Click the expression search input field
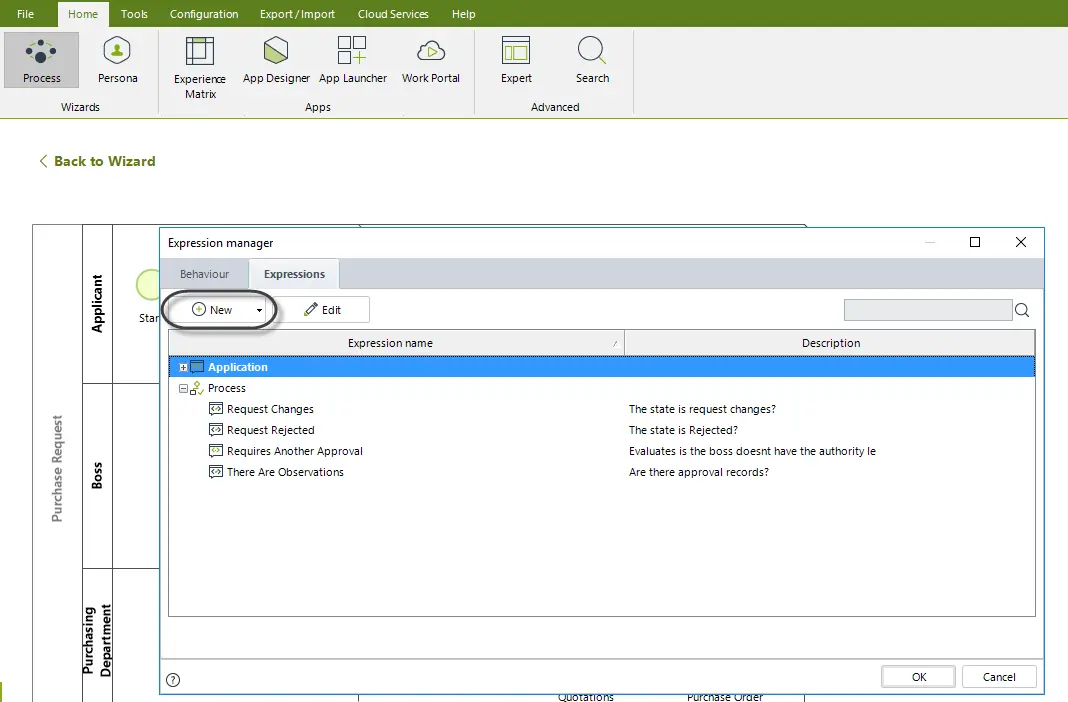 coord(928,310)
